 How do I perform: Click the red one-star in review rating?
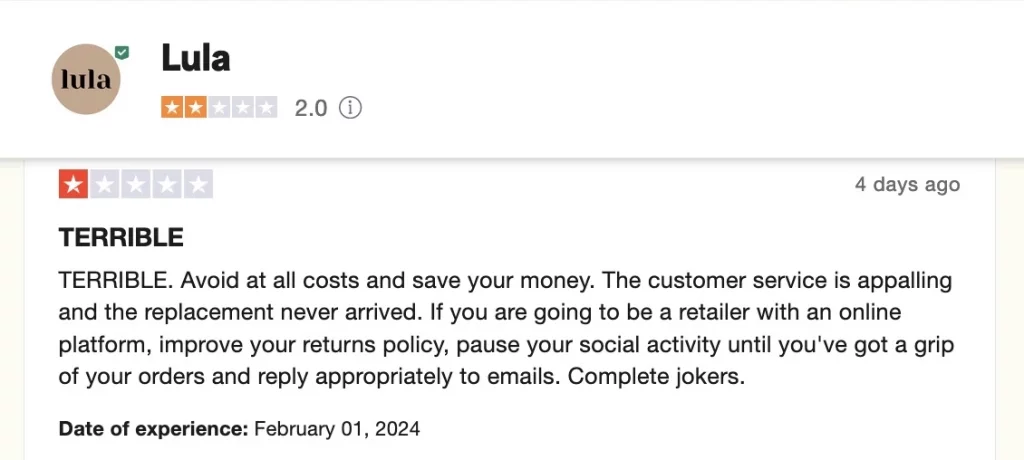point(73,184)
